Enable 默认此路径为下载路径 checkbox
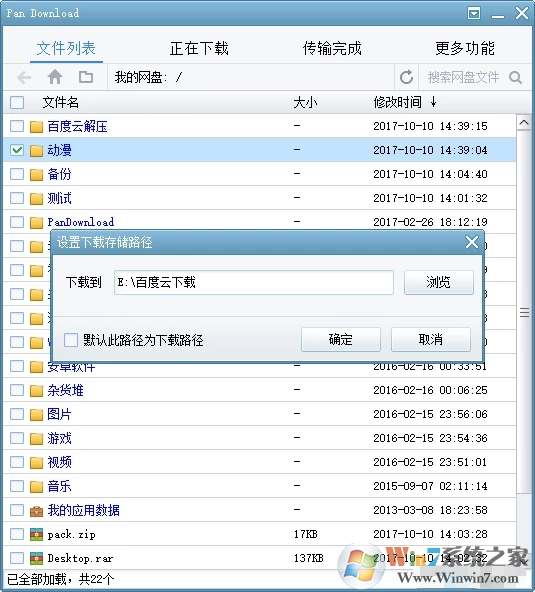535x592 pixels. [x=71, y=340]
